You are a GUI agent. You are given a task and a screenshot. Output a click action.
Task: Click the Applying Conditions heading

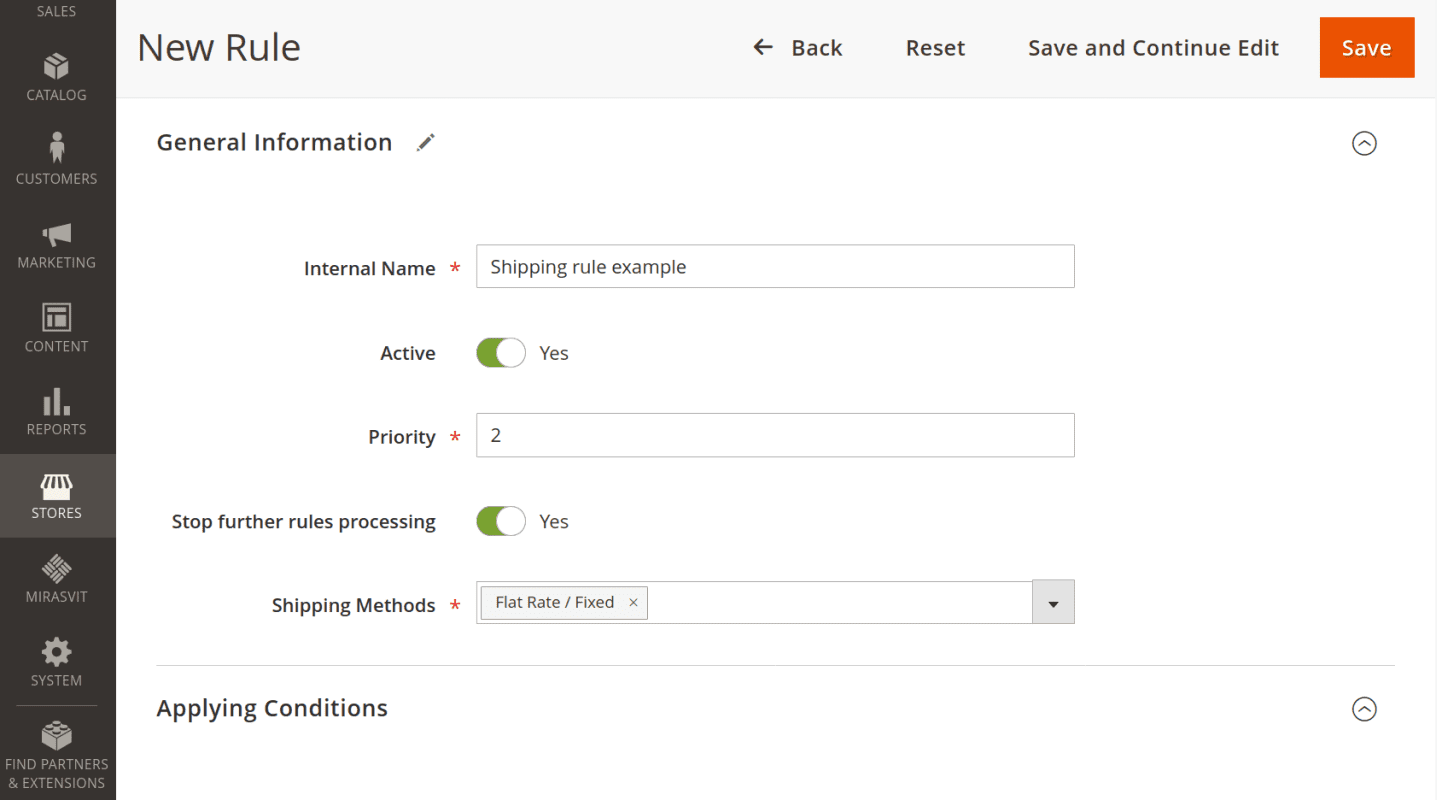pyautogui.click(x=272, y=708)
